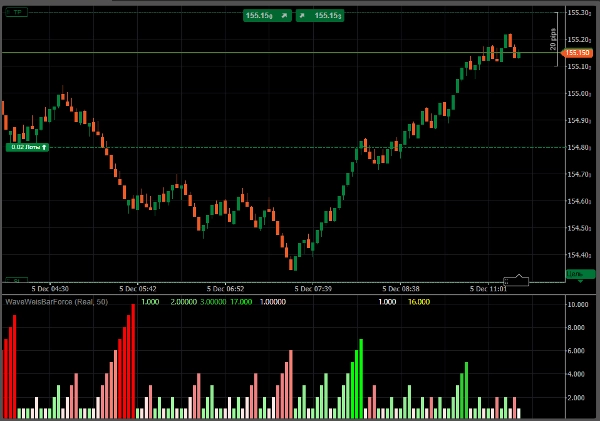600x421 pixels.
Task: Click the tallest bright green volume bar
Action: 361,378
